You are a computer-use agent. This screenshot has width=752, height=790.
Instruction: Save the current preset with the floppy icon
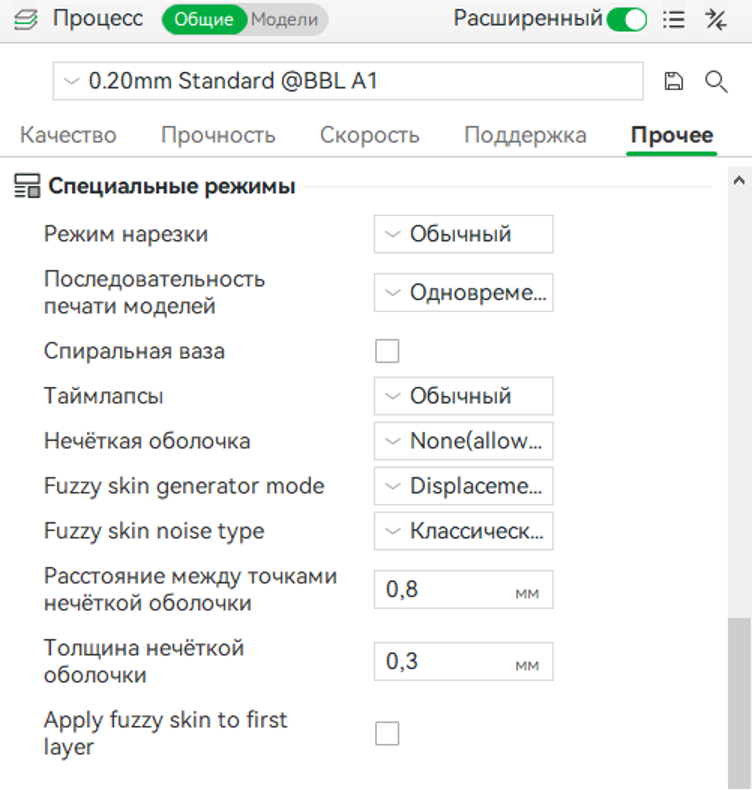click(673, 81)
